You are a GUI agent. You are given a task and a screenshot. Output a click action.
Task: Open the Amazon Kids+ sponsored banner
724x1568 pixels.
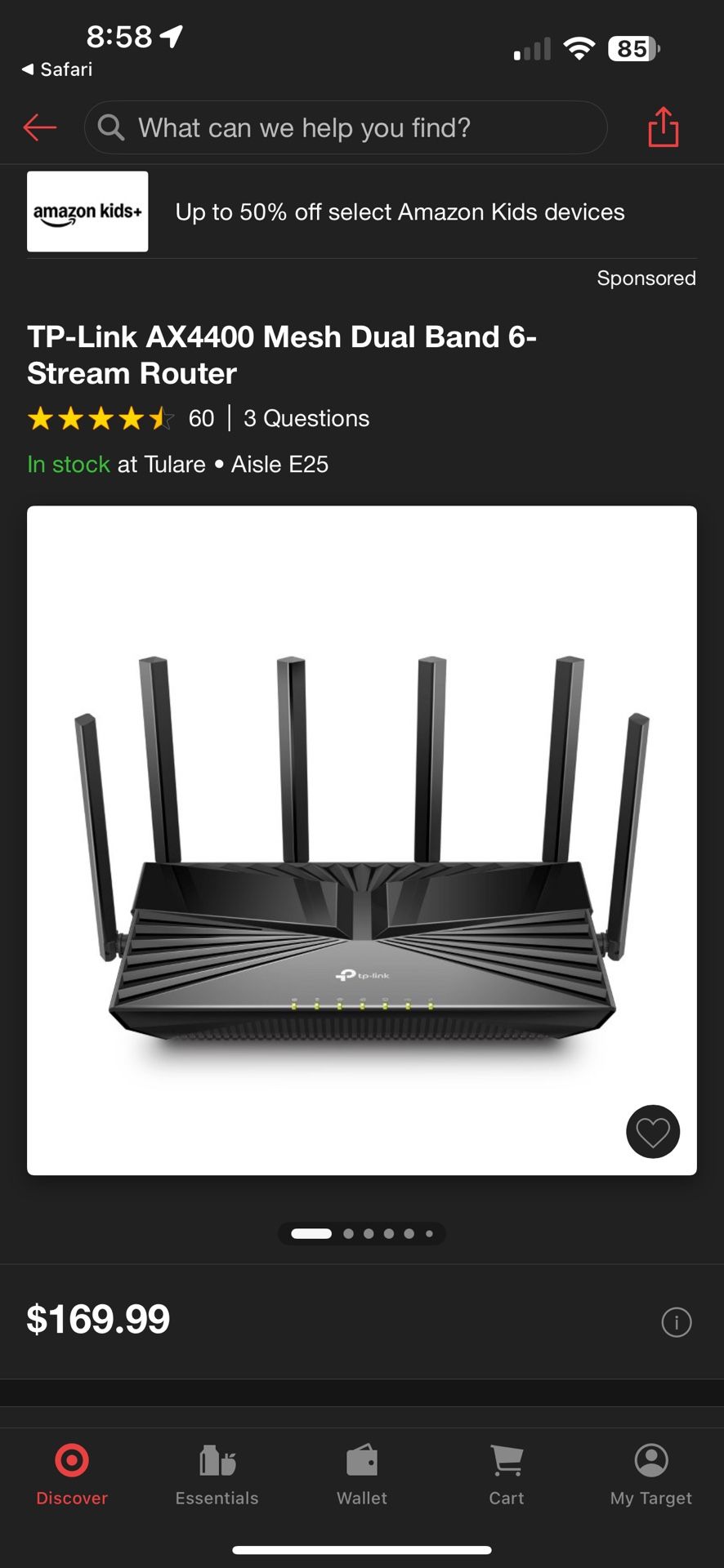[x=362, y=212]
